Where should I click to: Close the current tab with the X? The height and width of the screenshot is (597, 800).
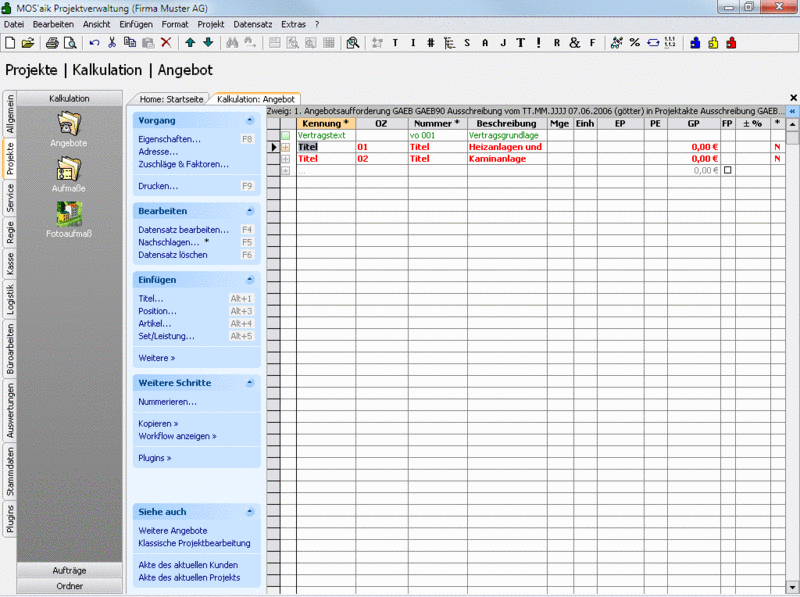793,97
